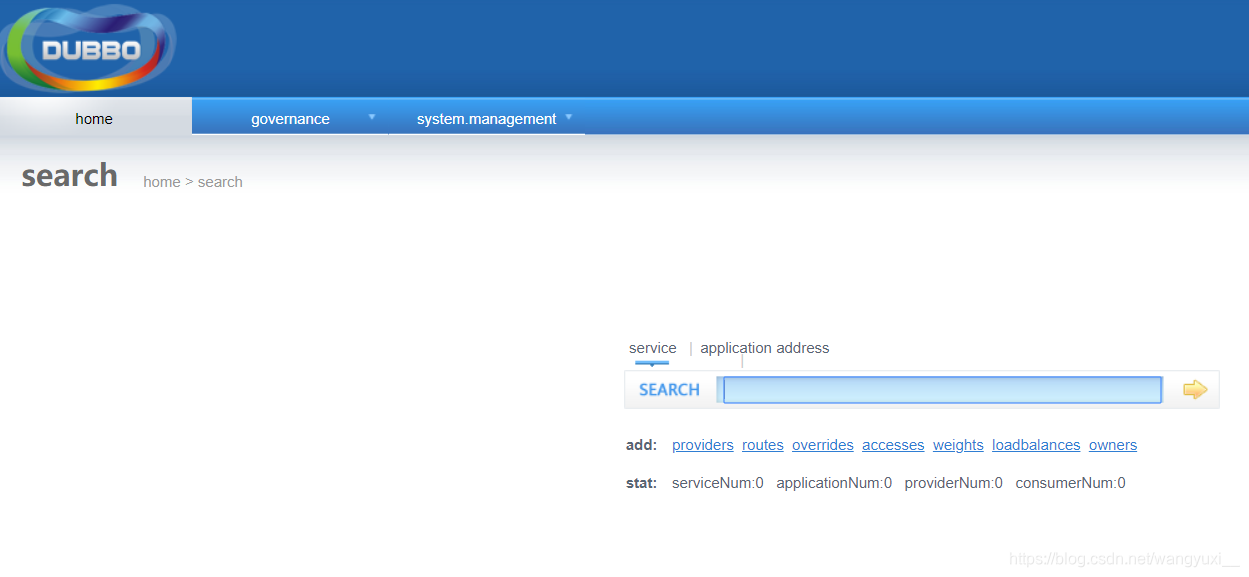The height and width of the screenshot is (577, 1249).
Task: Select the service search tab
Action: click(652, 348)
